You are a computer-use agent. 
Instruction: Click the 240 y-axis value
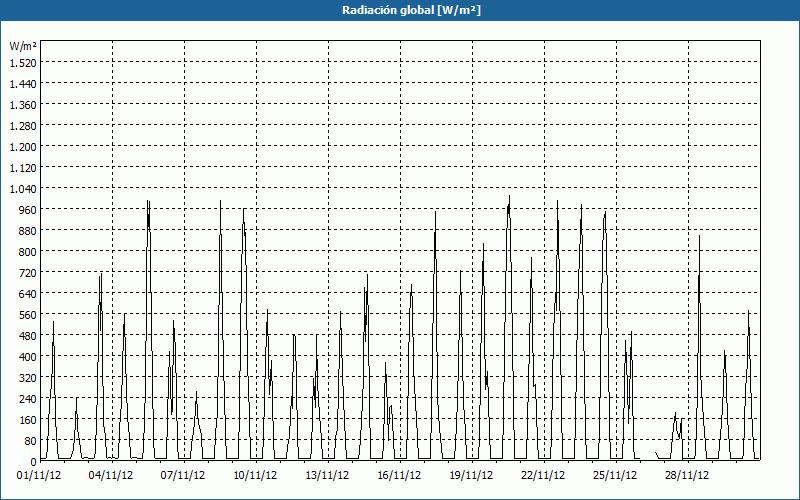tap(28, 399)
